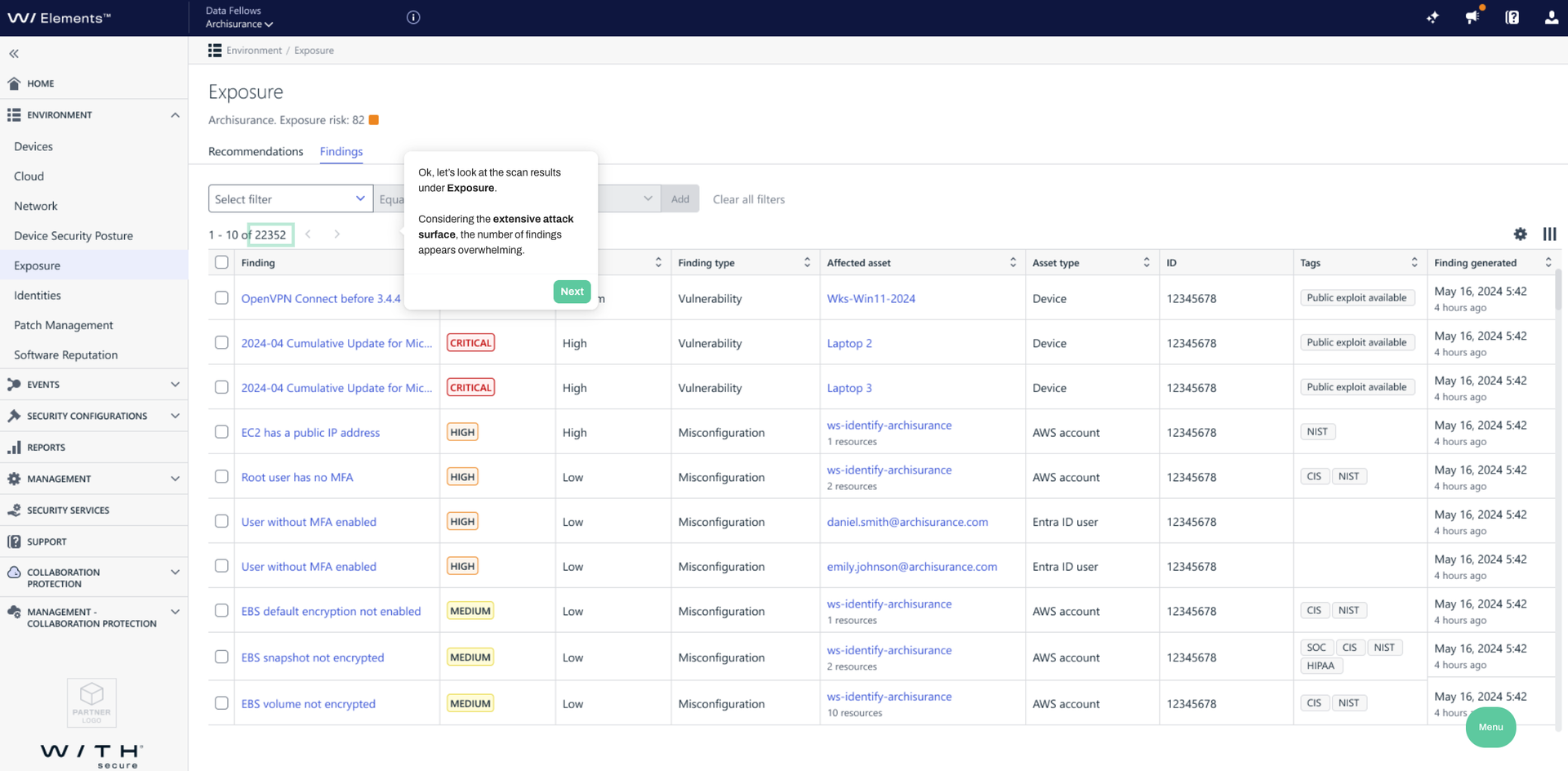Expand the Archisurance company selector

coord(238,24)
